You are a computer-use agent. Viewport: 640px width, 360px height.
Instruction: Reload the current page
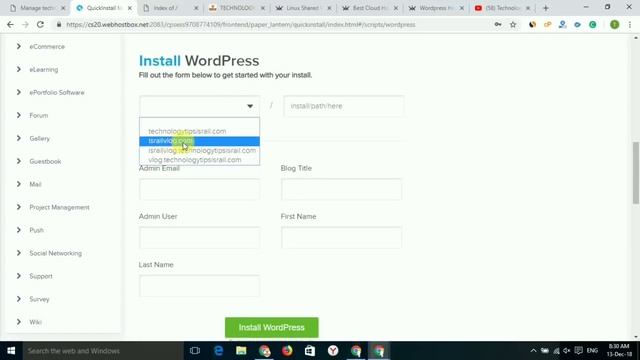pos(40,25)
